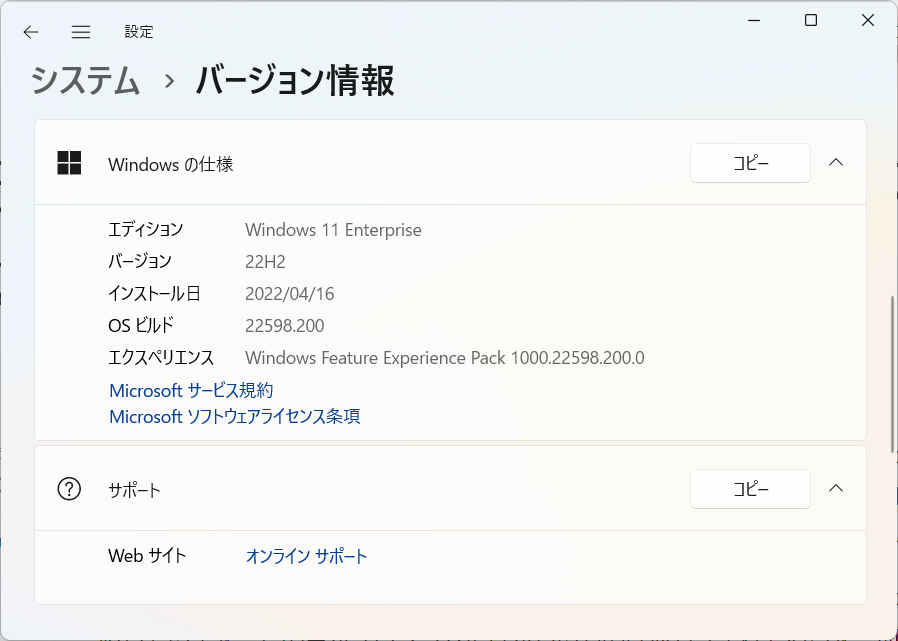Copy the サポート section info
898x641 pixels.
coord(750,489)
